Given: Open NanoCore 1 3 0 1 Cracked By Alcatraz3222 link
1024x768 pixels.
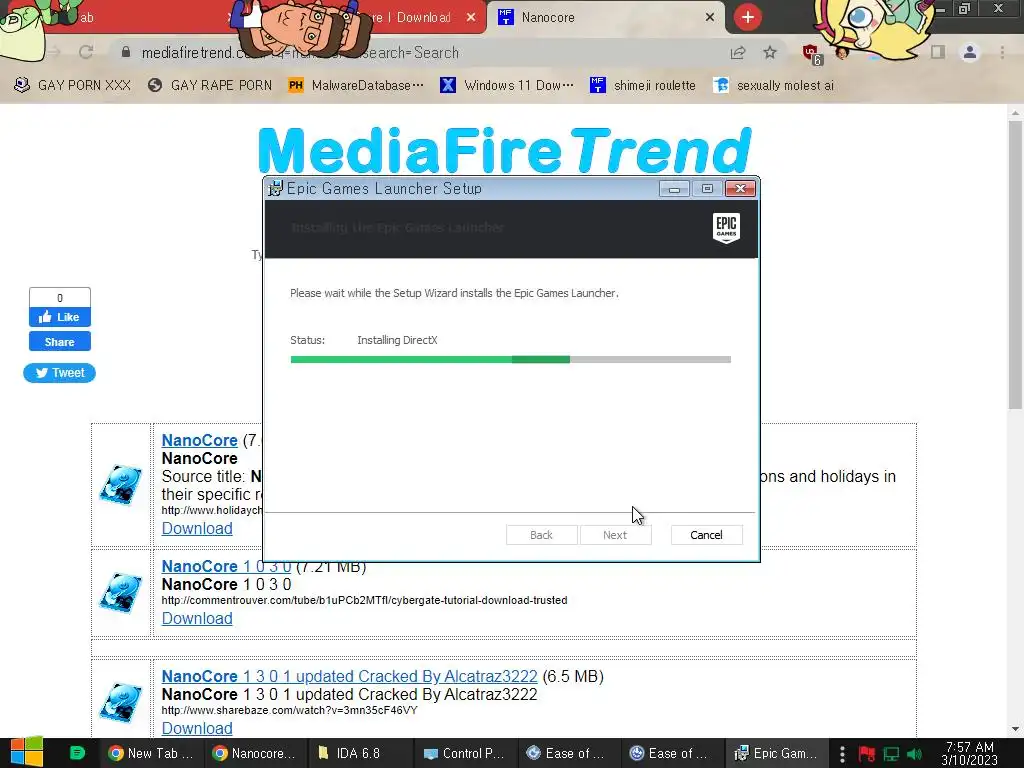Looking at the screenshot, I should pyautogui.click(x=349, y=676).
